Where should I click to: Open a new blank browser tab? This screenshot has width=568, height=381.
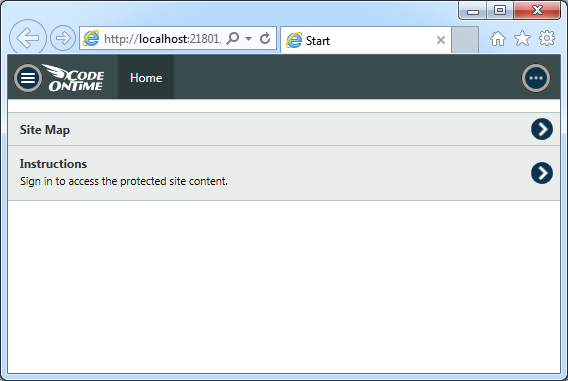click(x=465, y=39)
